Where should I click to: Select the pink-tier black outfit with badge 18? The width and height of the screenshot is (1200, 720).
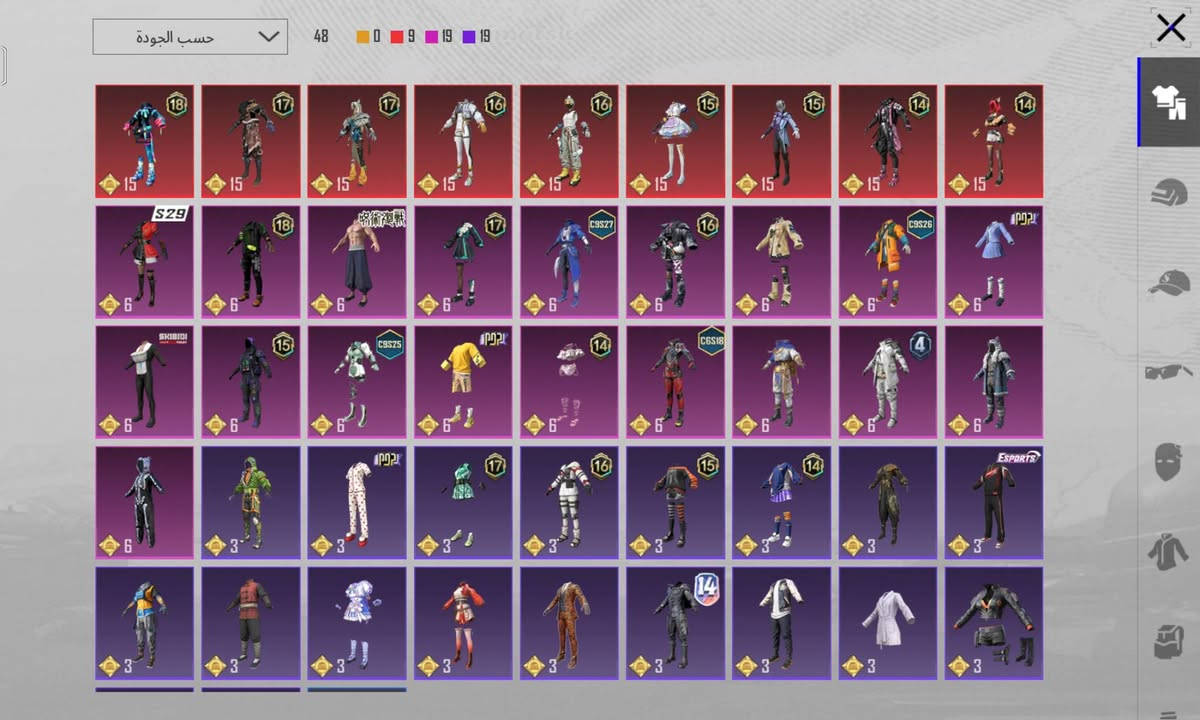coord(251,262)
